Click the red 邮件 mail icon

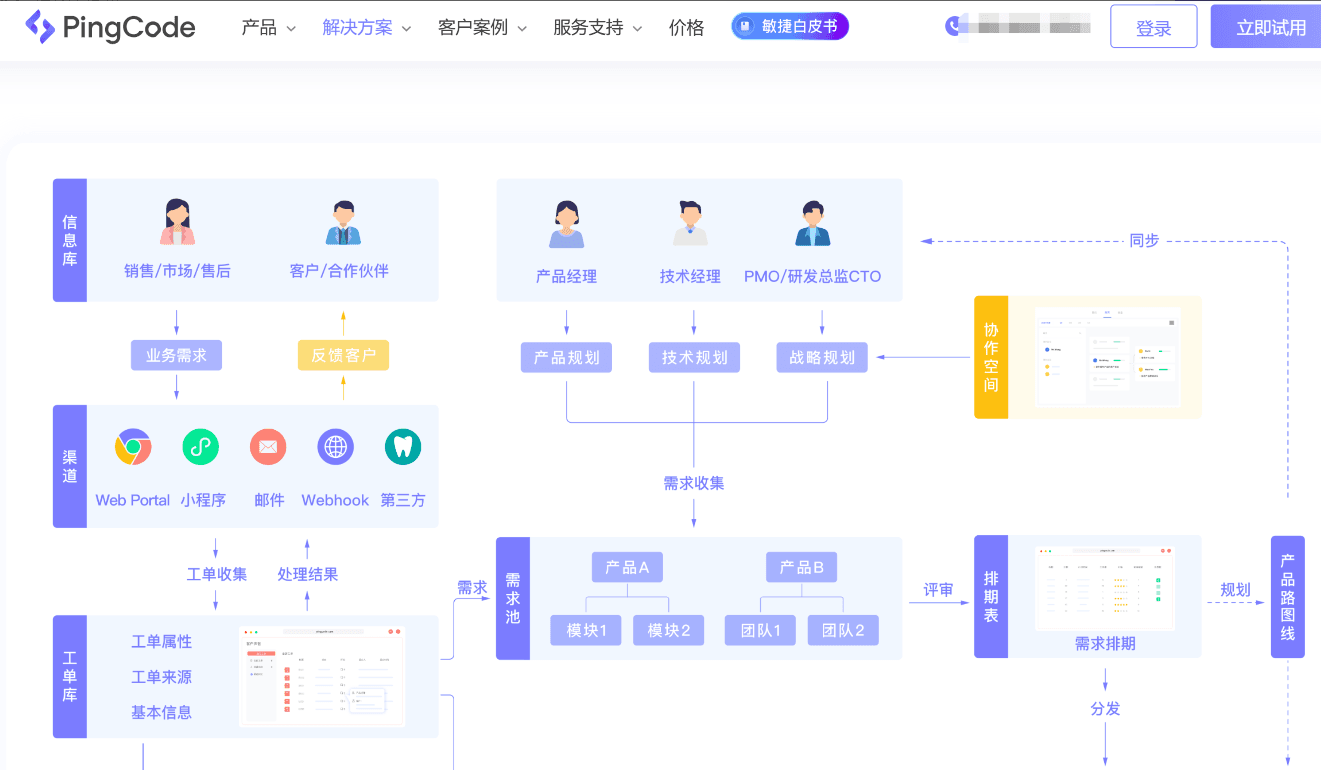pyautogui.click(x=268, y=446)
